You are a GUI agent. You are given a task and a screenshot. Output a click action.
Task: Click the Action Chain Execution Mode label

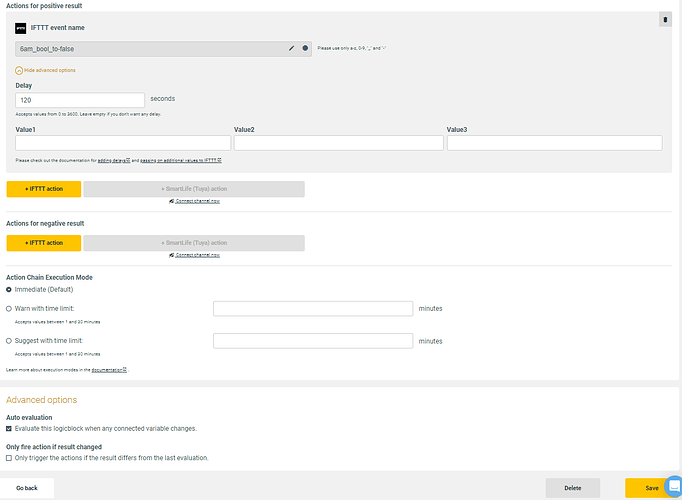pos(49,277)
